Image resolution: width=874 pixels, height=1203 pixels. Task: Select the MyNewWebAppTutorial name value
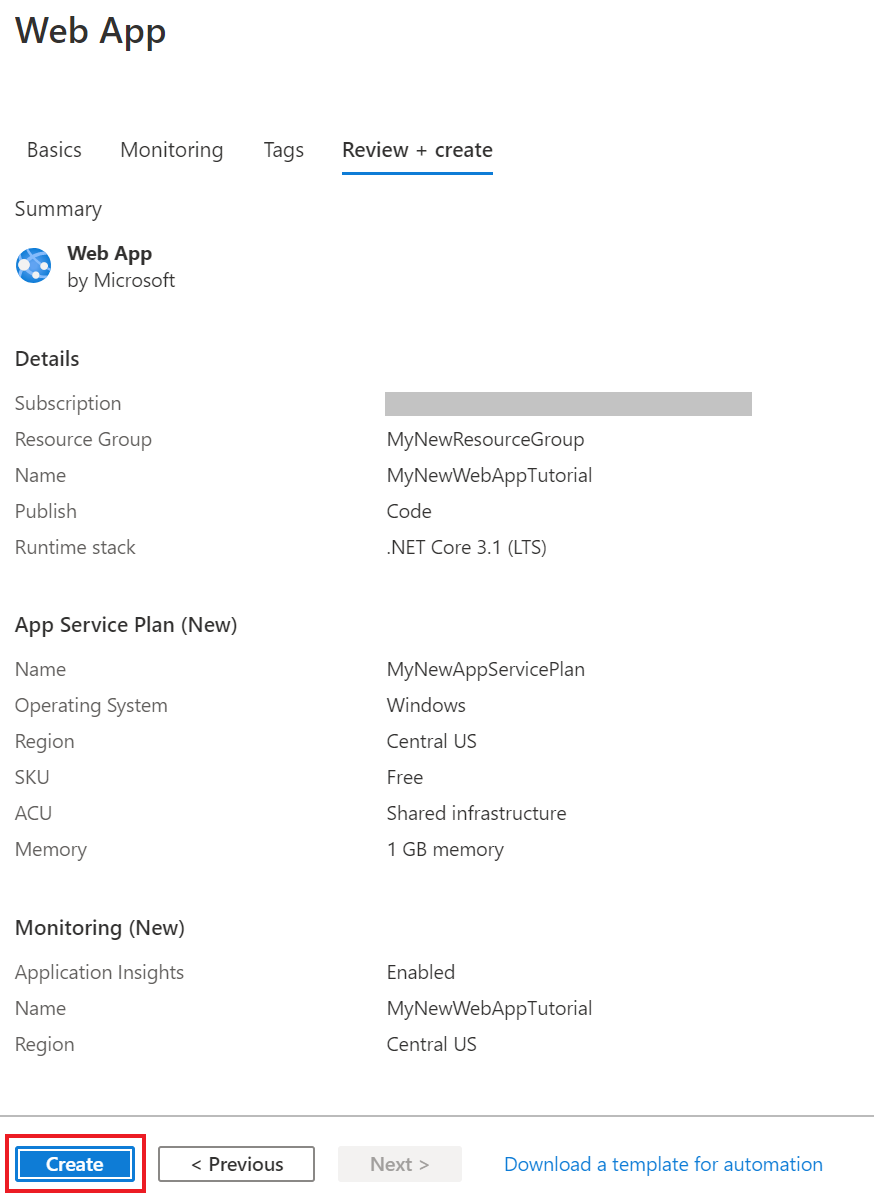[489, 475]
